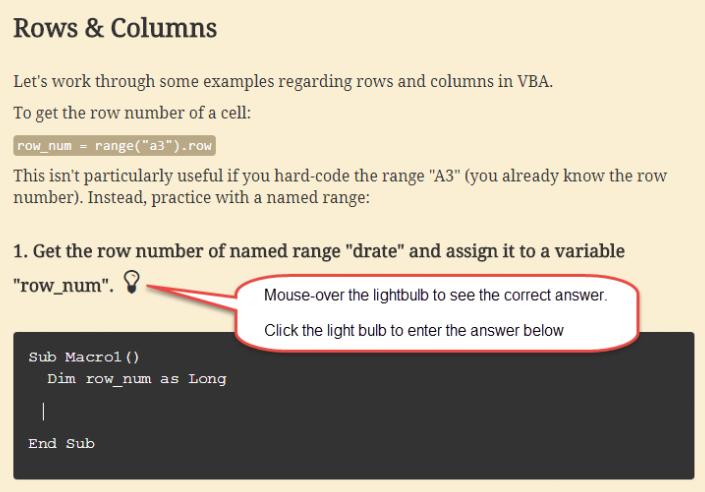Click the "Let's work through some examples" paragraph

point(283,81)
